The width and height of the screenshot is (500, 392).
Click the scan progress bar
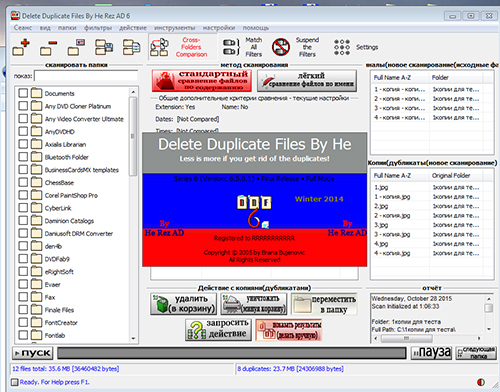[x=232, y=353]
